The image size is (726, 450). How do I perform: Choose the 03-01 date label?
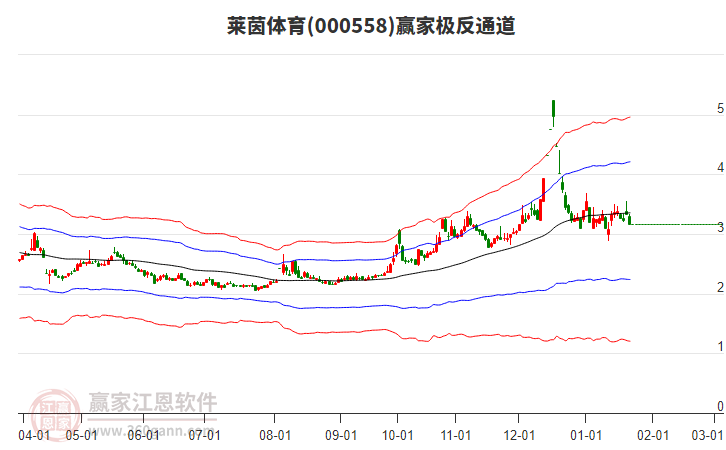coord(707,436)
